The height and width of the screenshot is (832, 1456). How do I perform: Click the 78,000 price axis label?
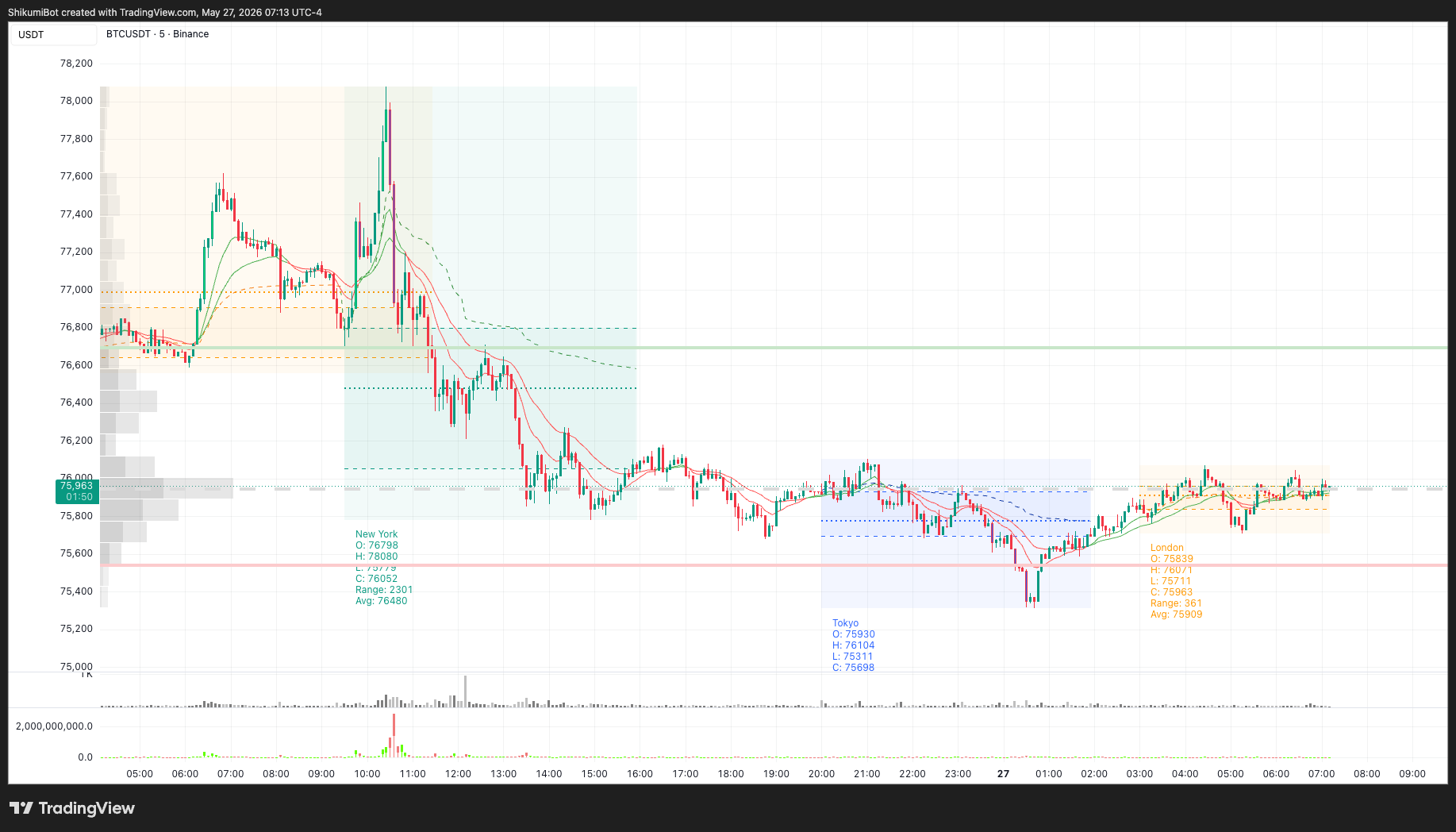76,101
